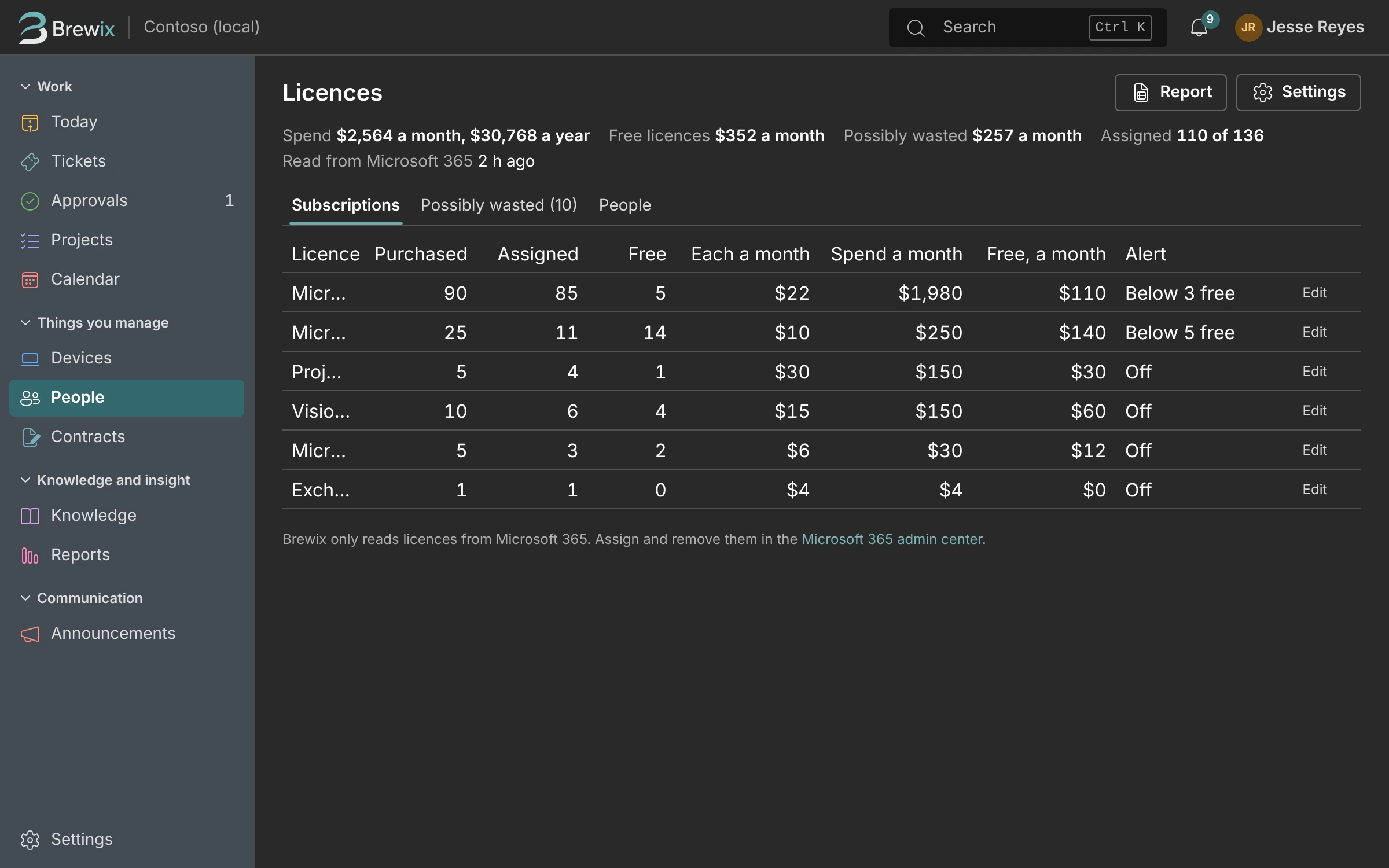The height and width of the screenshot is (868, 1389).
Task: Edit the Below 5 free row
Action: click(x=1314, y=332)
